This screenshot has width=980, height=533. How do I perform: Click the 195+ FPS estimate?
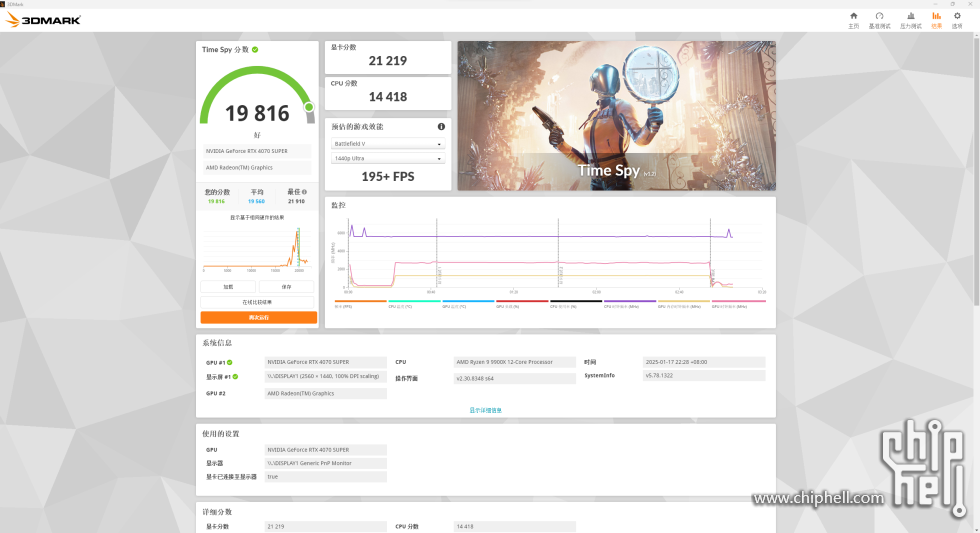coord(388,177)
